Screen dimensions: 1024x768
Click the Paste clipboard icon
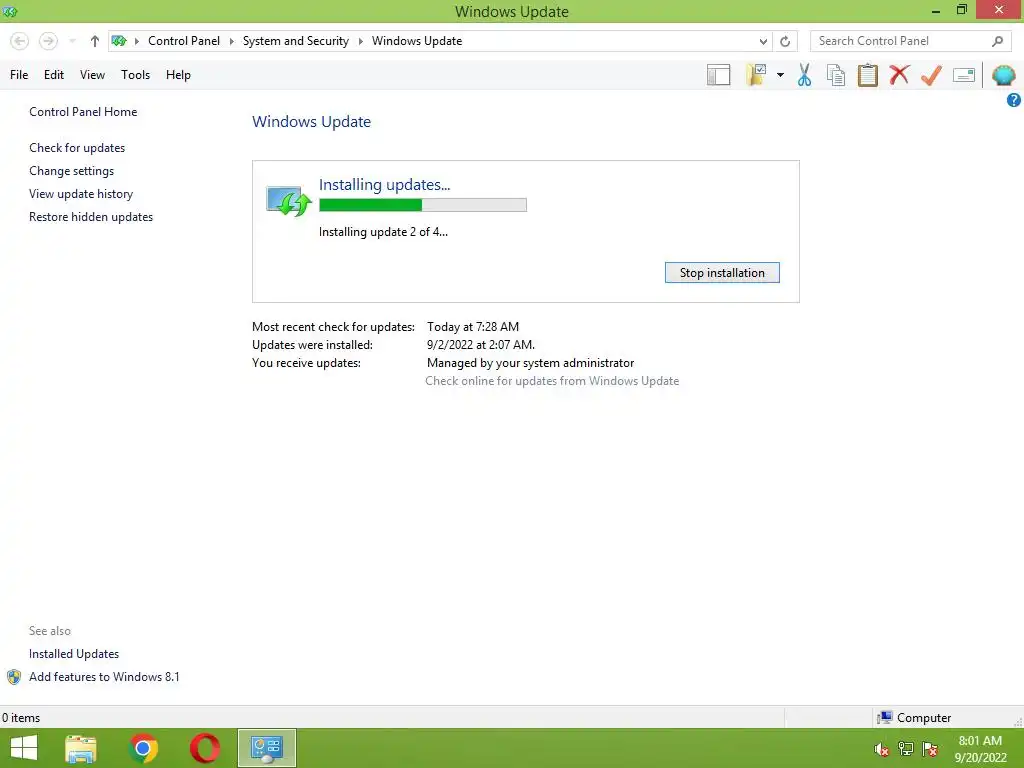pyautogui.click(x=867, y=75)
